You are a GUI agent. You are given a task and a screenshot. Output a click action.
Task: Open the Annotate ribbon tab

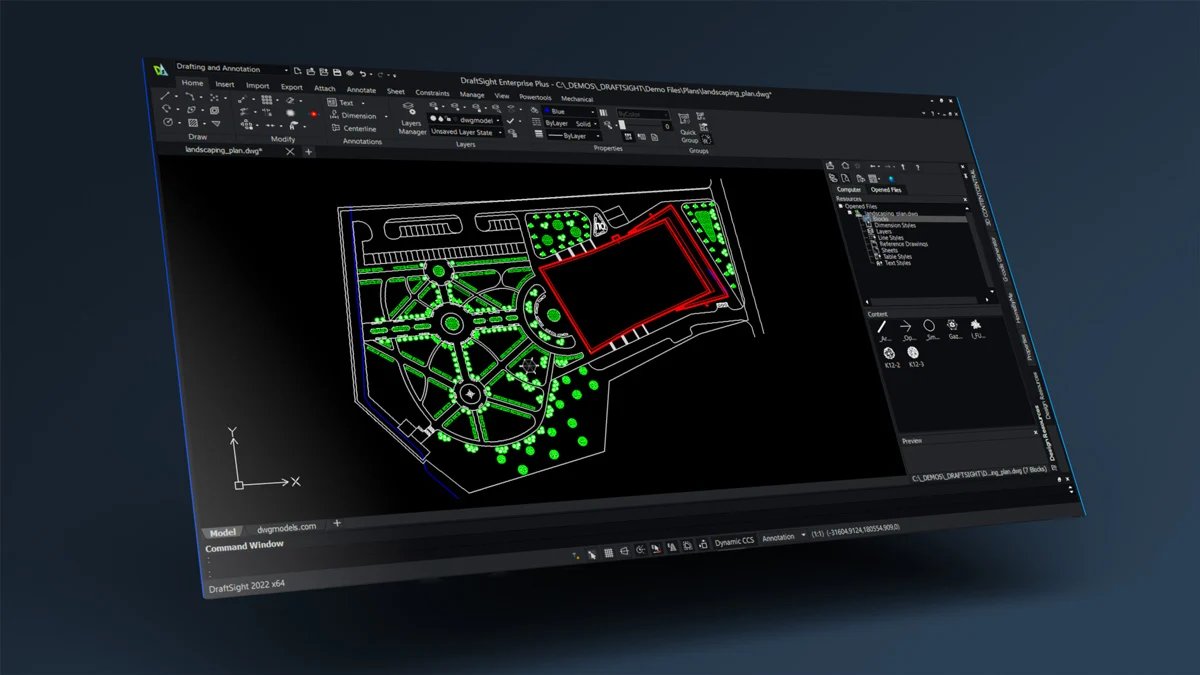click(361, 89)
